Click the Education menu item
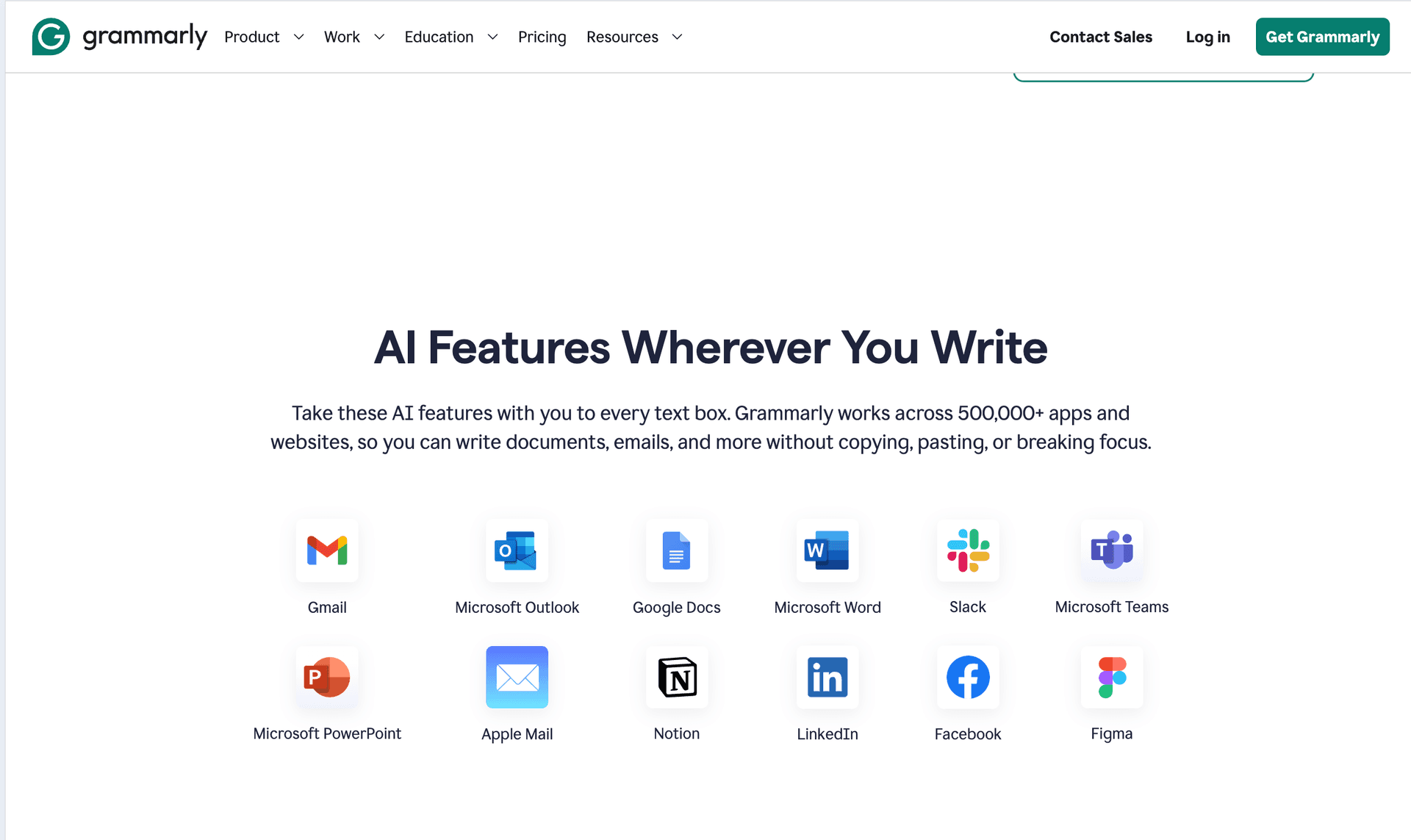The width and height of the screenshot is (1411, 840). click(x=451, y=37)
